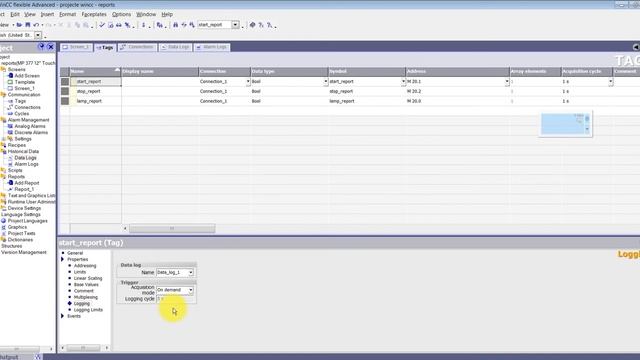Open the Edit menu
640x360 pixels.
(15, 14)
